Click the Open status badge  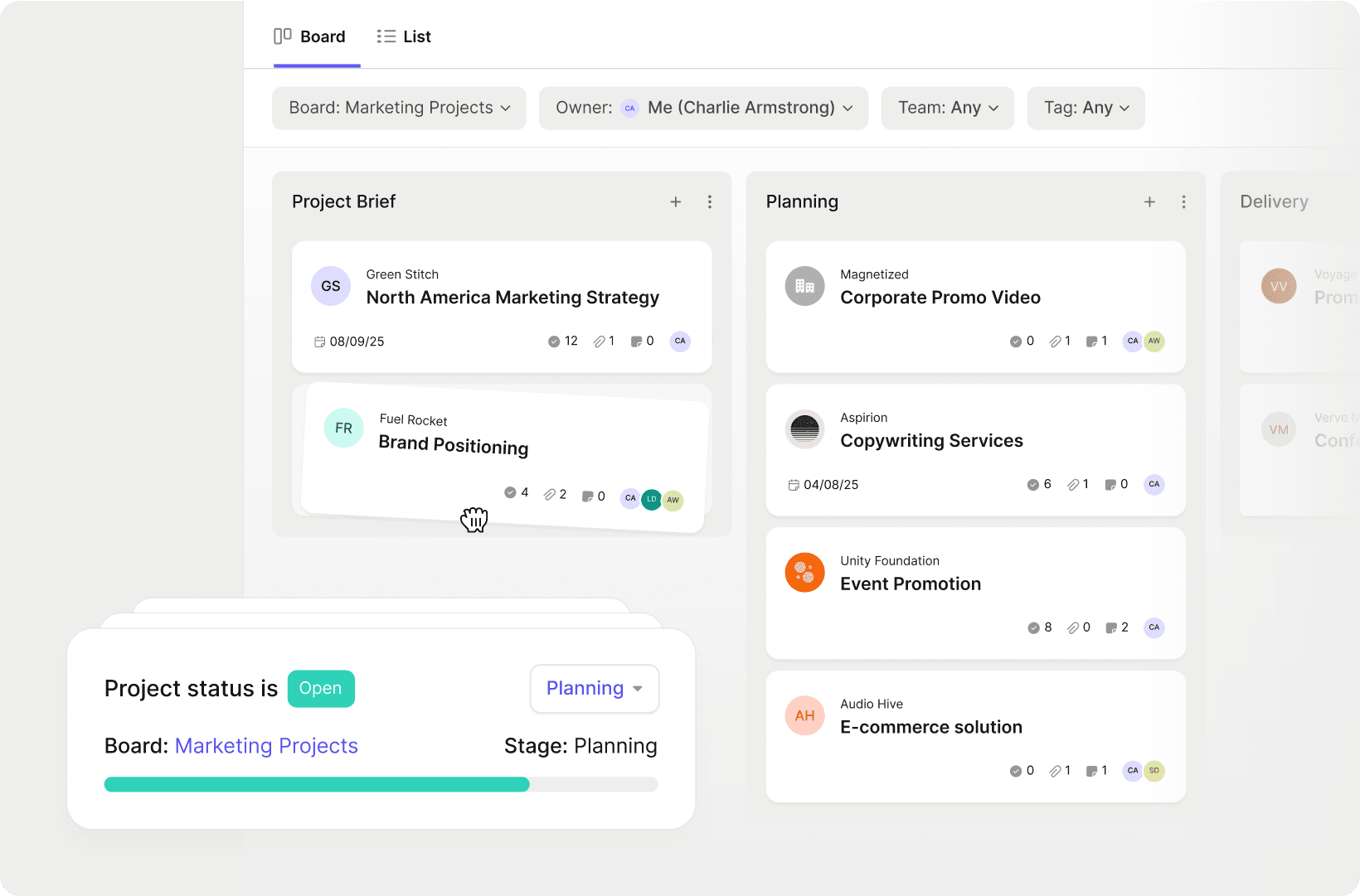click(321, 689)
